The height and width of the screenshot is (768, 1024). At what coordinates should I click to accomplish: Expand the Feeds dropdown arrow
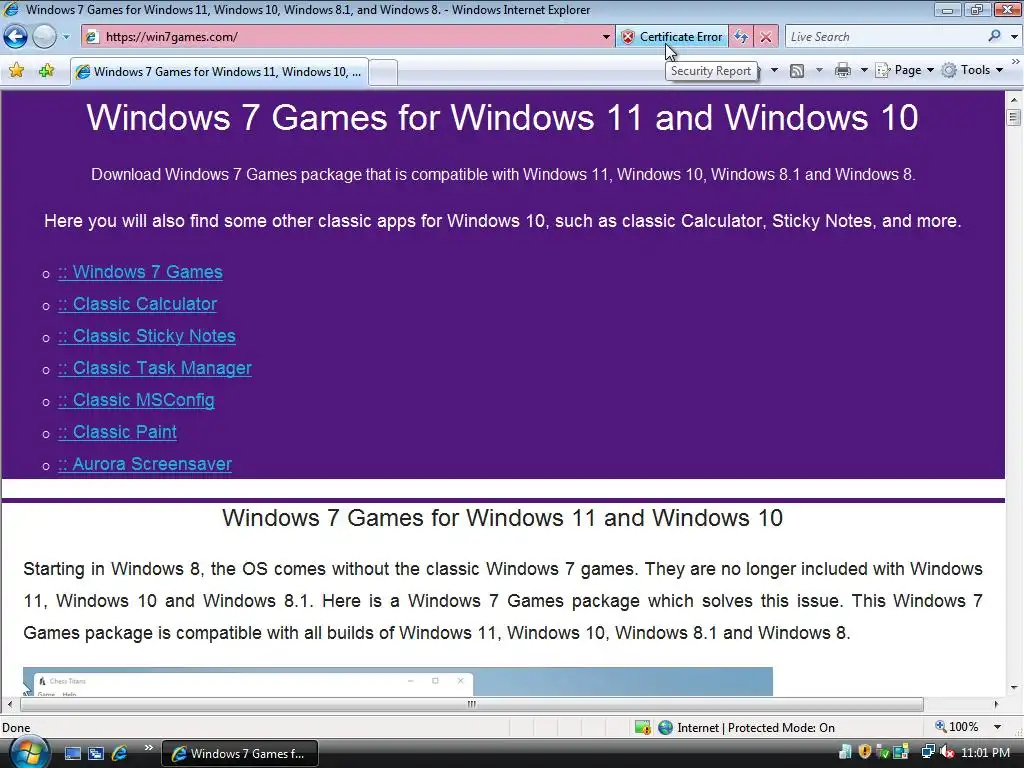819,70
